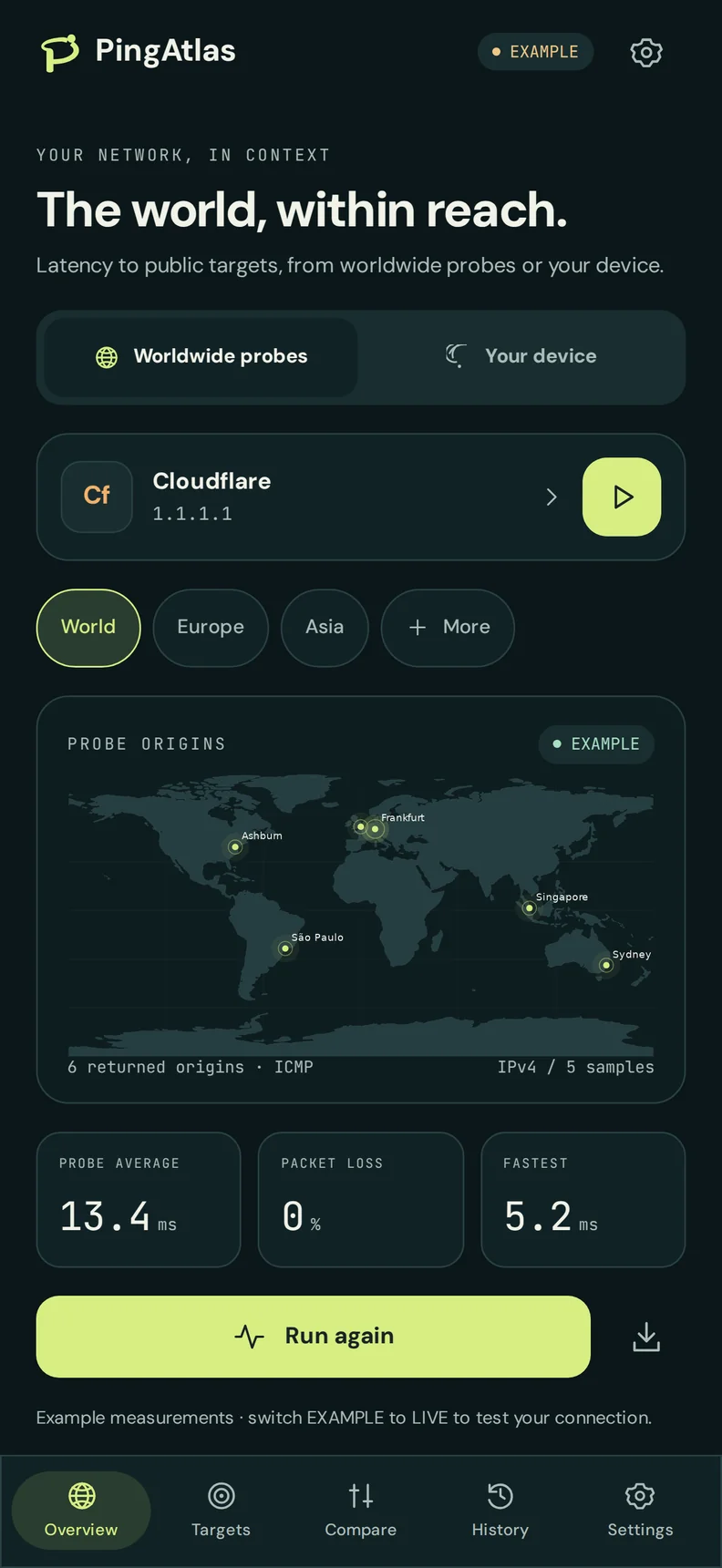Open the Settings tab
Image resolution: width=722 pixels, height=1568 pixels.
pyautogui.click(x=640, y=1511)
